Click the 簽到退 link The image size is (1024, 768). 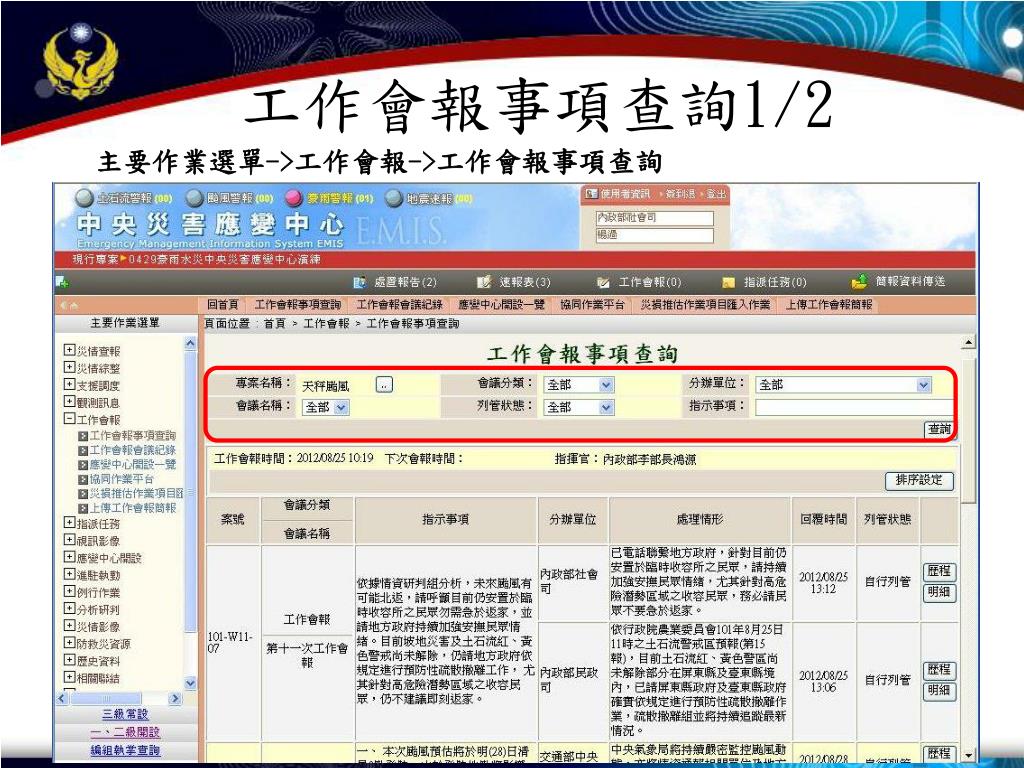pyautogui.click(x=680, y=194)
